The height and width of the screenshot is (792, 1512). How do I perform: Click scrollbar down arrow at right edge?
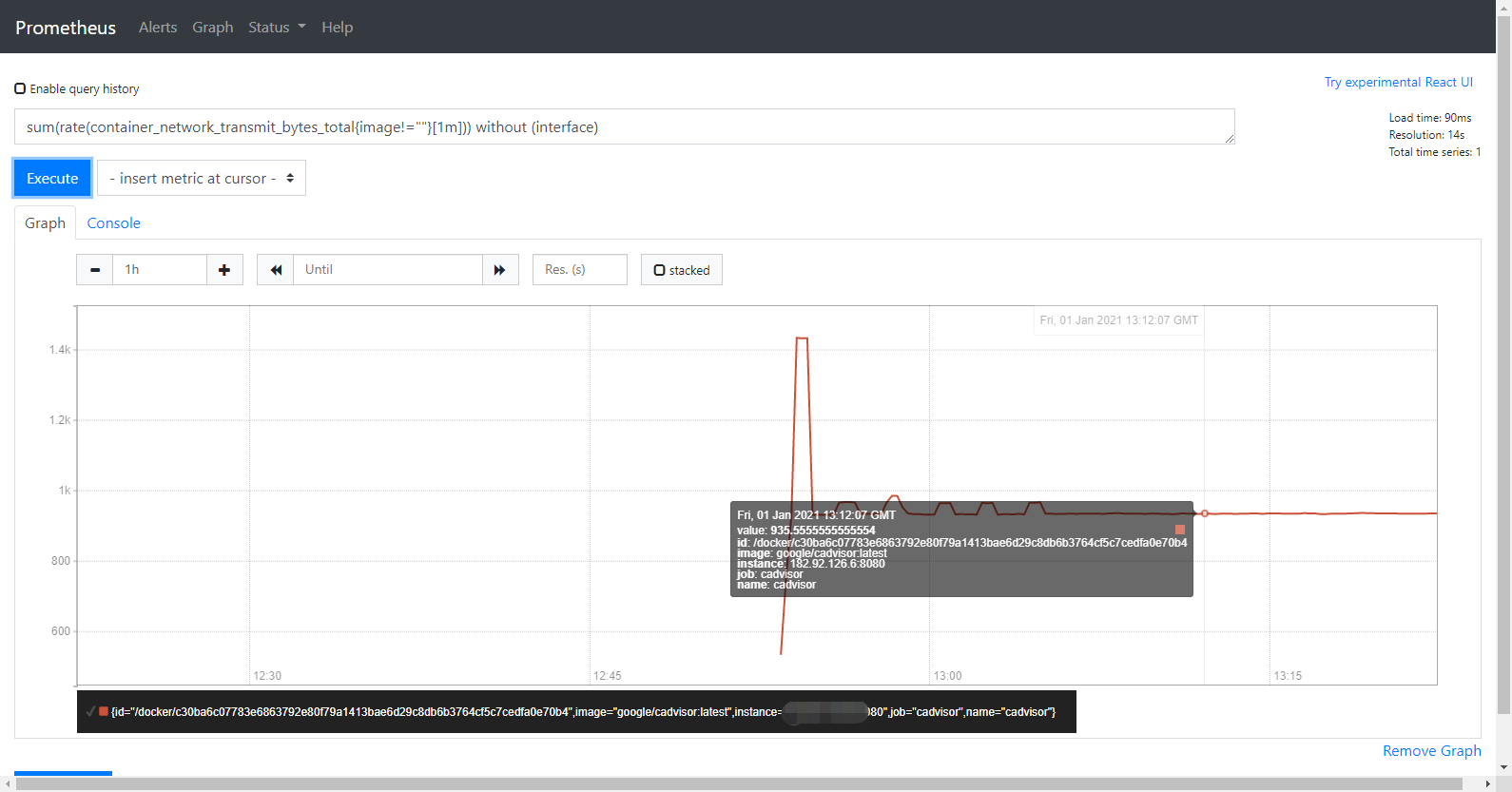click(x=1503, y=767)
